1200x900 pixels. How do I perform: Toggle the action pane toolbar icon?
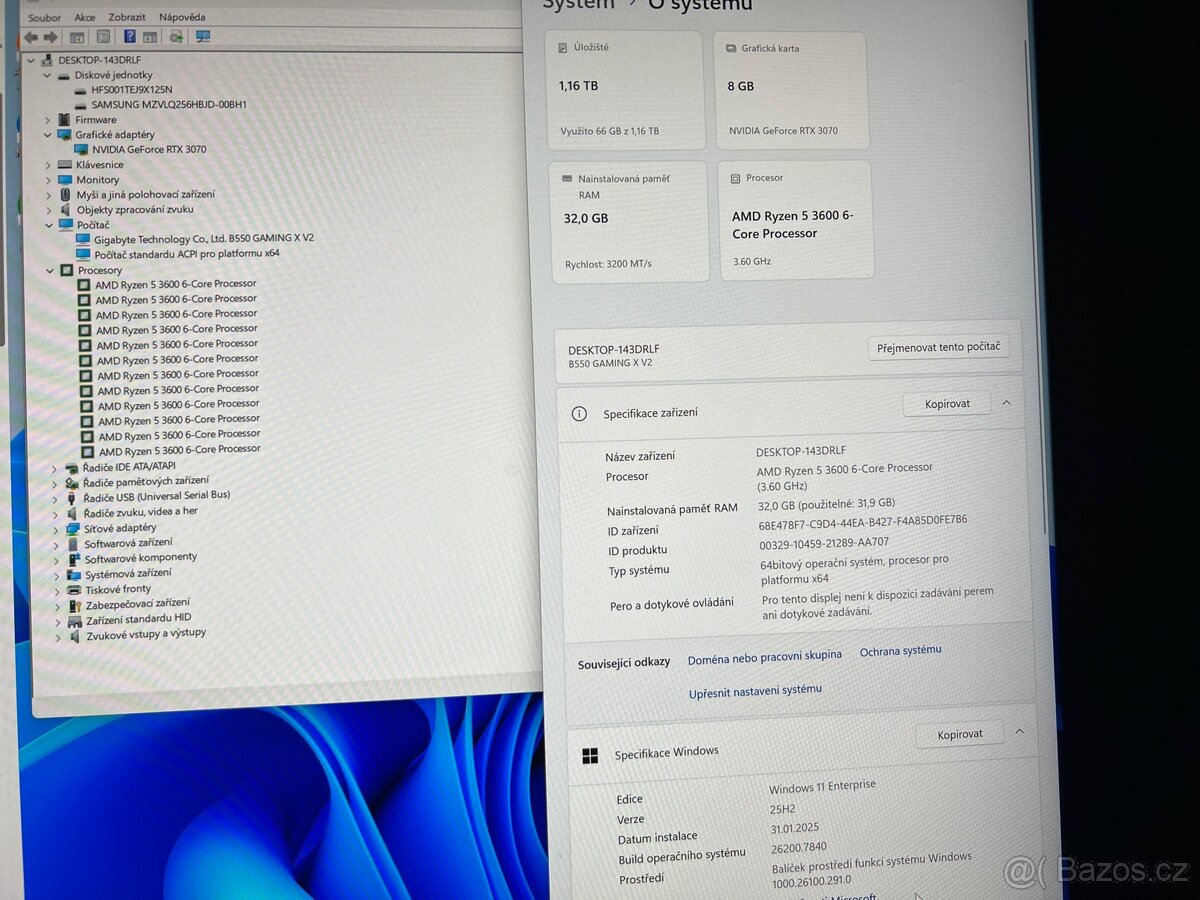pos(150,37)
